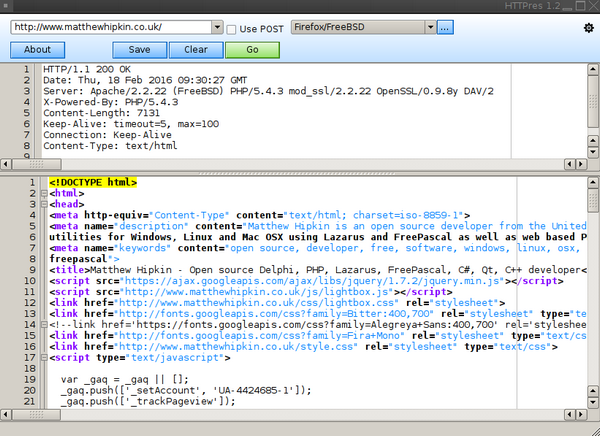The height and width of the screenshot is (436, 600).
Task: Click the meta http-equiv Content-Type line
Action: click(259, 215)
